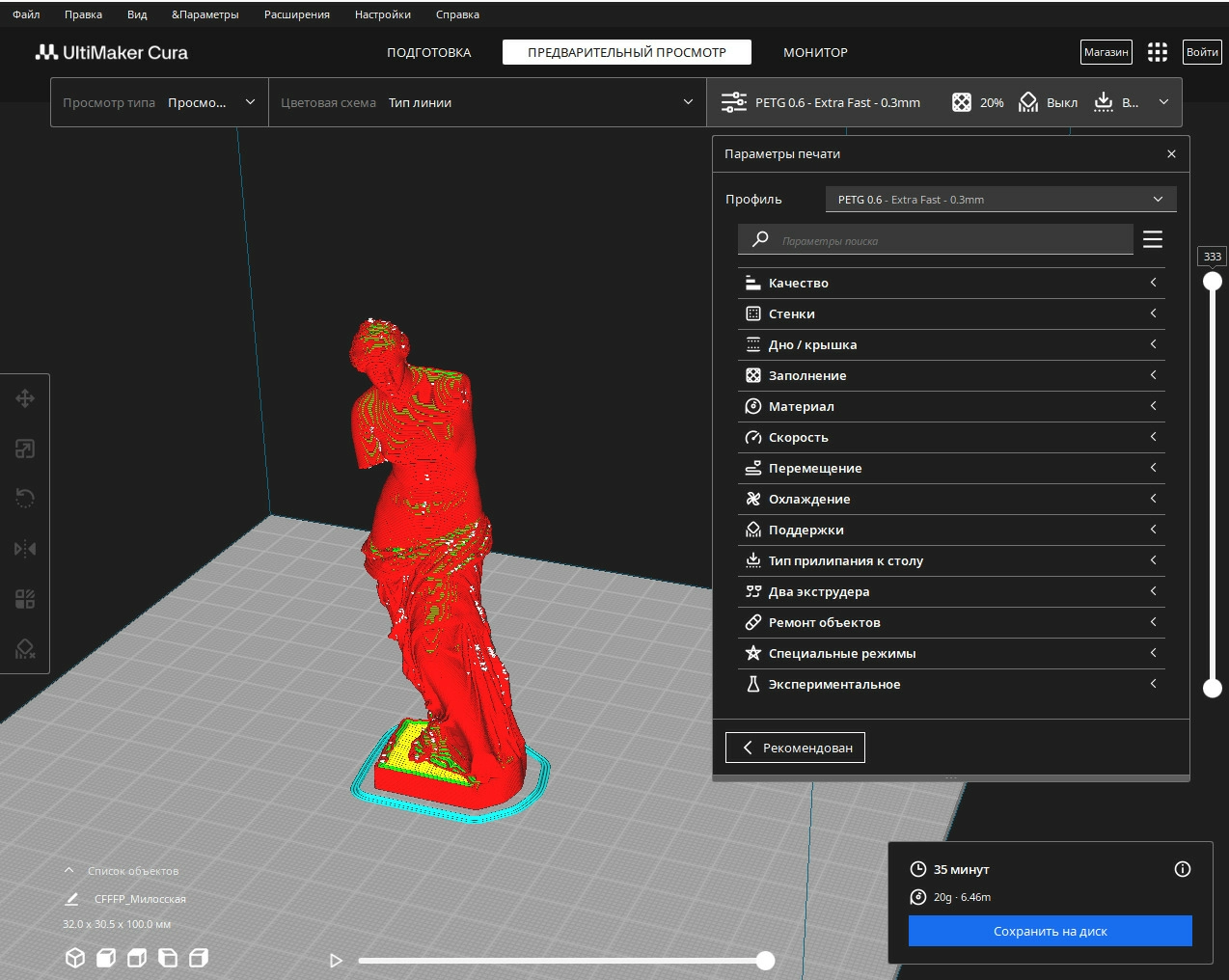Open the Тип линии color scheme dropdown
Screen dimensions: 1229x980
[x=538, y=101]
